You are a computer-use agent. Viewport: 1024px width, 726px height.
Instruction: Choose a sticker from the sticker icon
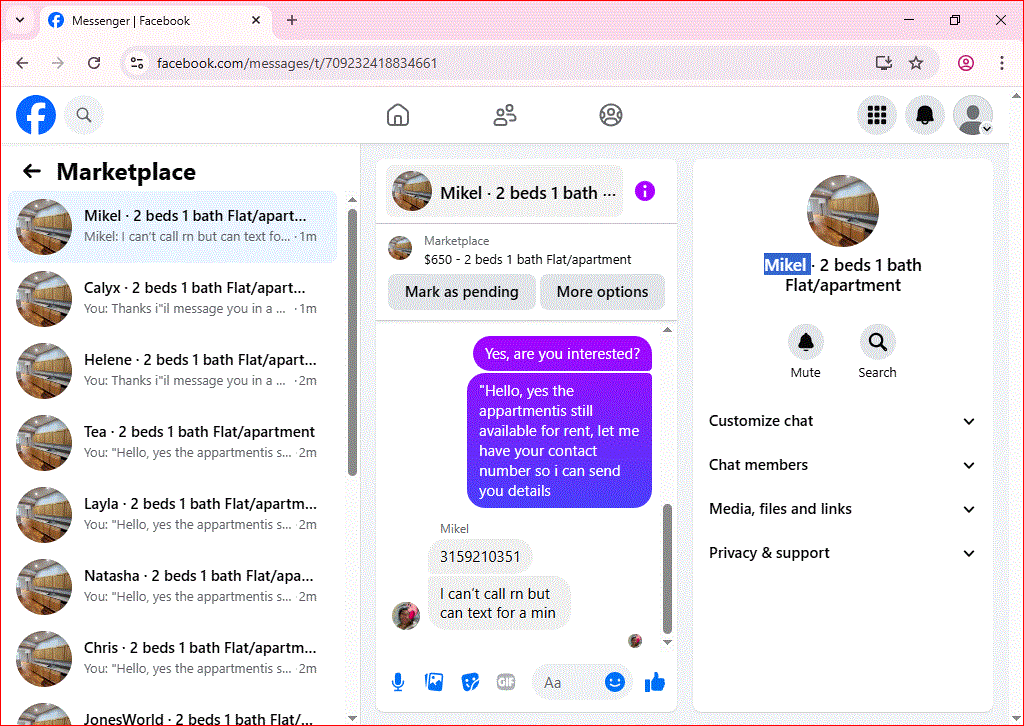pos(470,682)
